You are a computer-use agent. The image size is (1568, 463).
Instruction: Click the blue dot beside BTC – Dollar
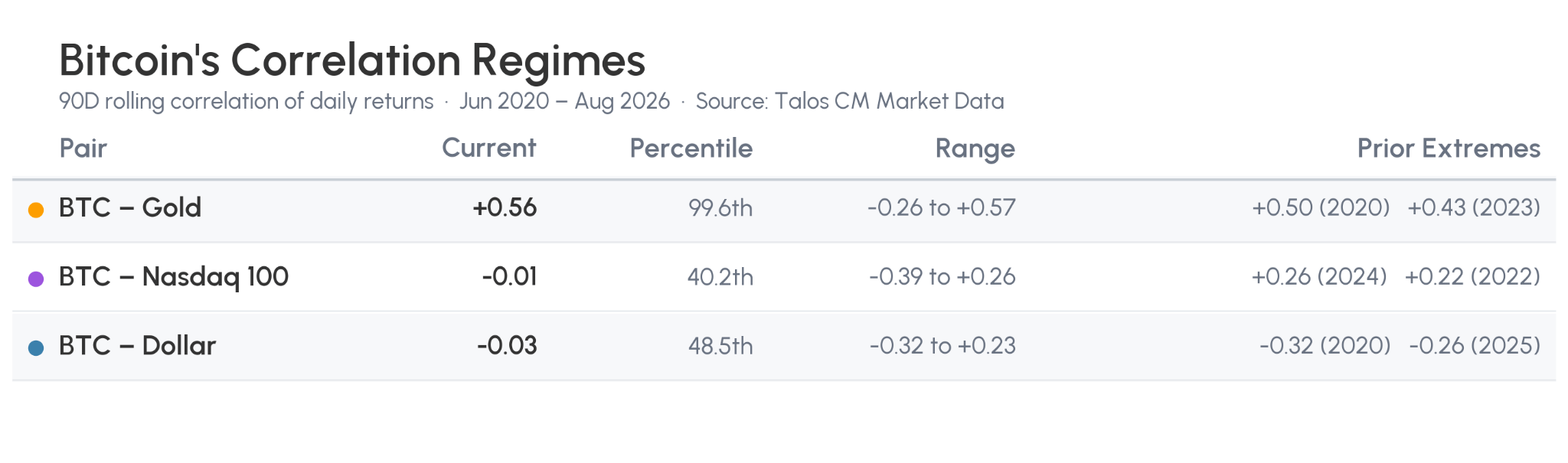click(x=36, y=348)
